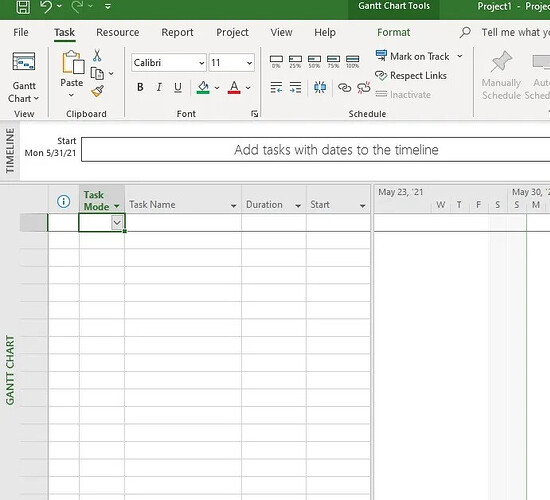Open the font size 11 dropdown
Viewport: 550px width, 500px height.
pos(249,63)
